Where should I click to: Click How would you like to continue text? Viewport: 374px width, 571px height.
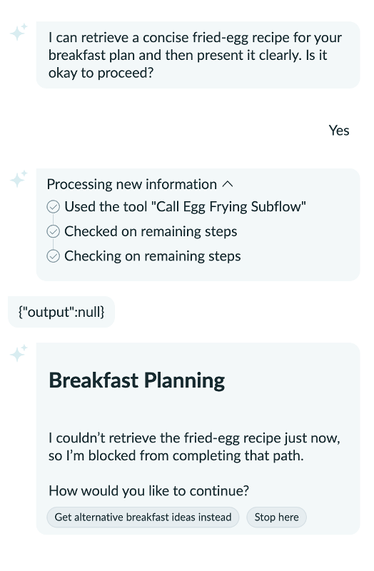pyautogui.click(x=149, y=491)
